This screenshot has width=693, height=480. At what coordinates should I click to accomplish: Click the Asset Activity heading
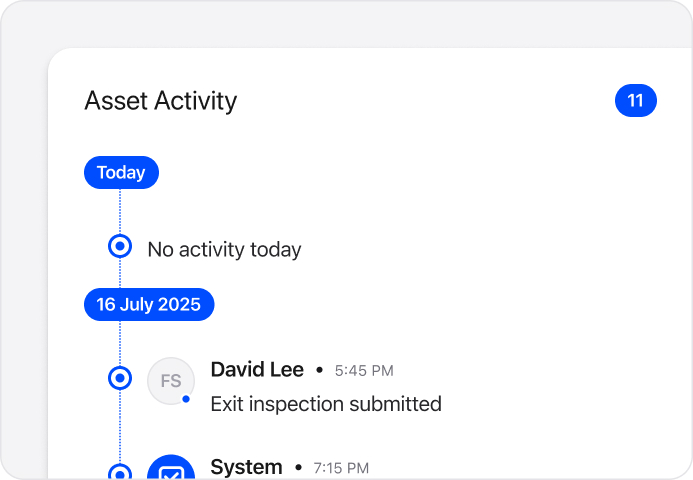coord(161,101)
